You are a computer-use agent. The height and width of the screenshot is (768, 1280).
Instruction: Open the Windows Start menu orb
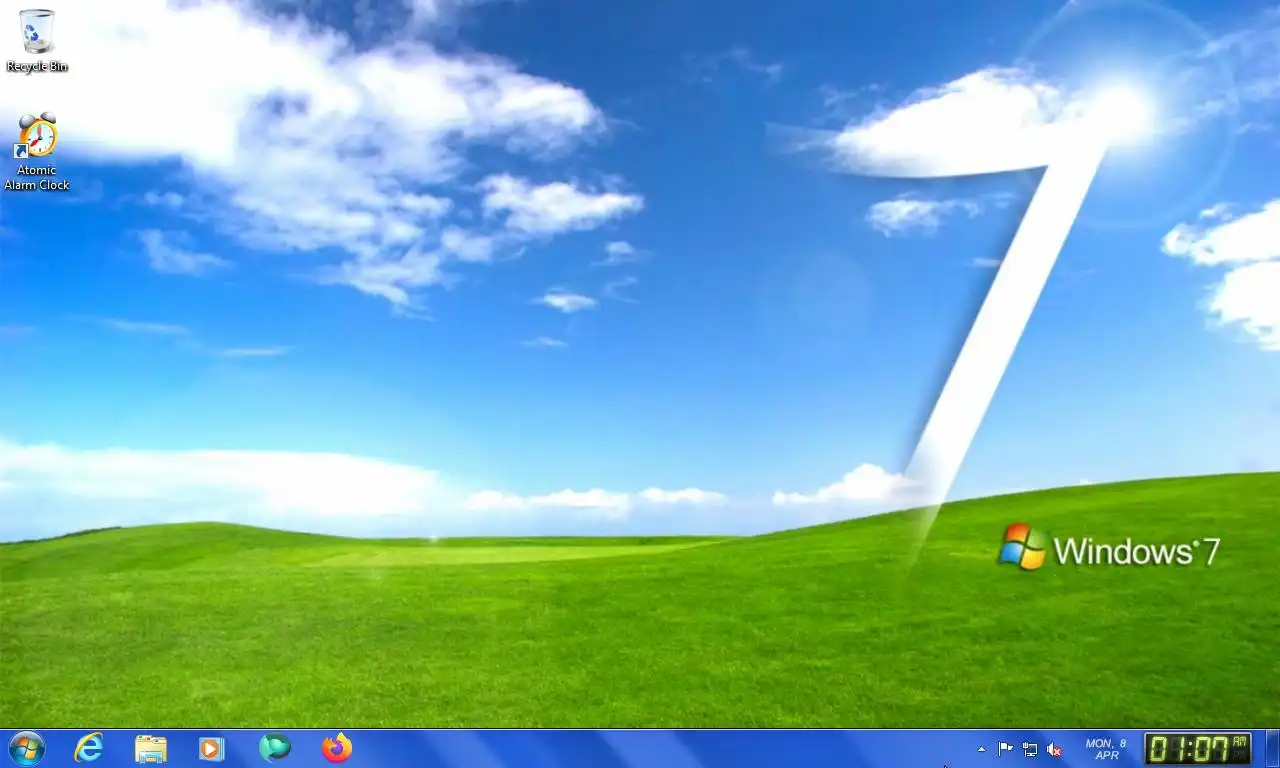point(26,748)
